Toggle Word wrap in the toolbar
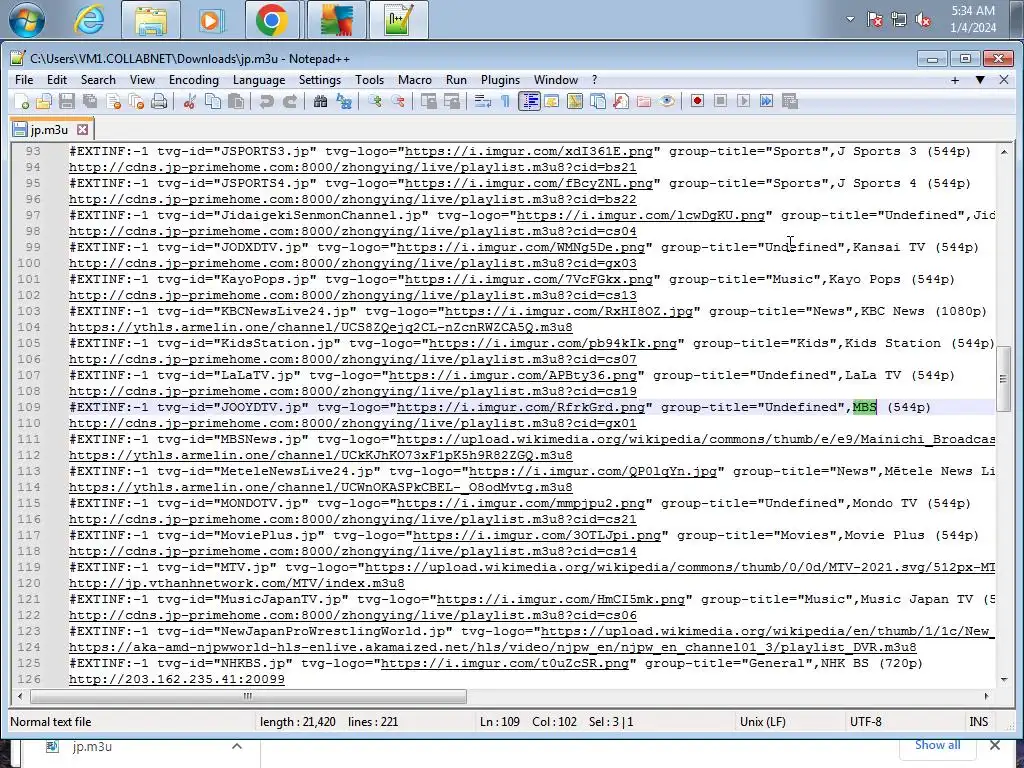Image resolution: width=1024 pixels, height=768 pixels. pyautogui.click(x=483, y=102)
